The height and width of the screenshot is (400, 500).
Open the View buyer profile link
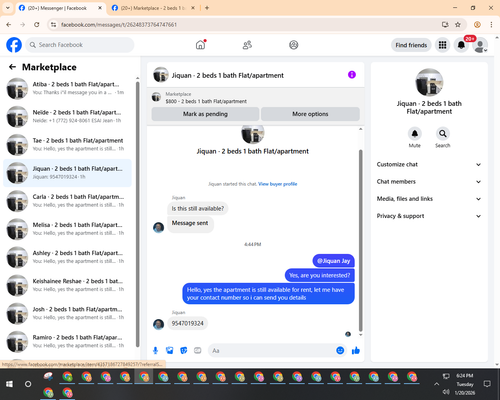(278, 184)
